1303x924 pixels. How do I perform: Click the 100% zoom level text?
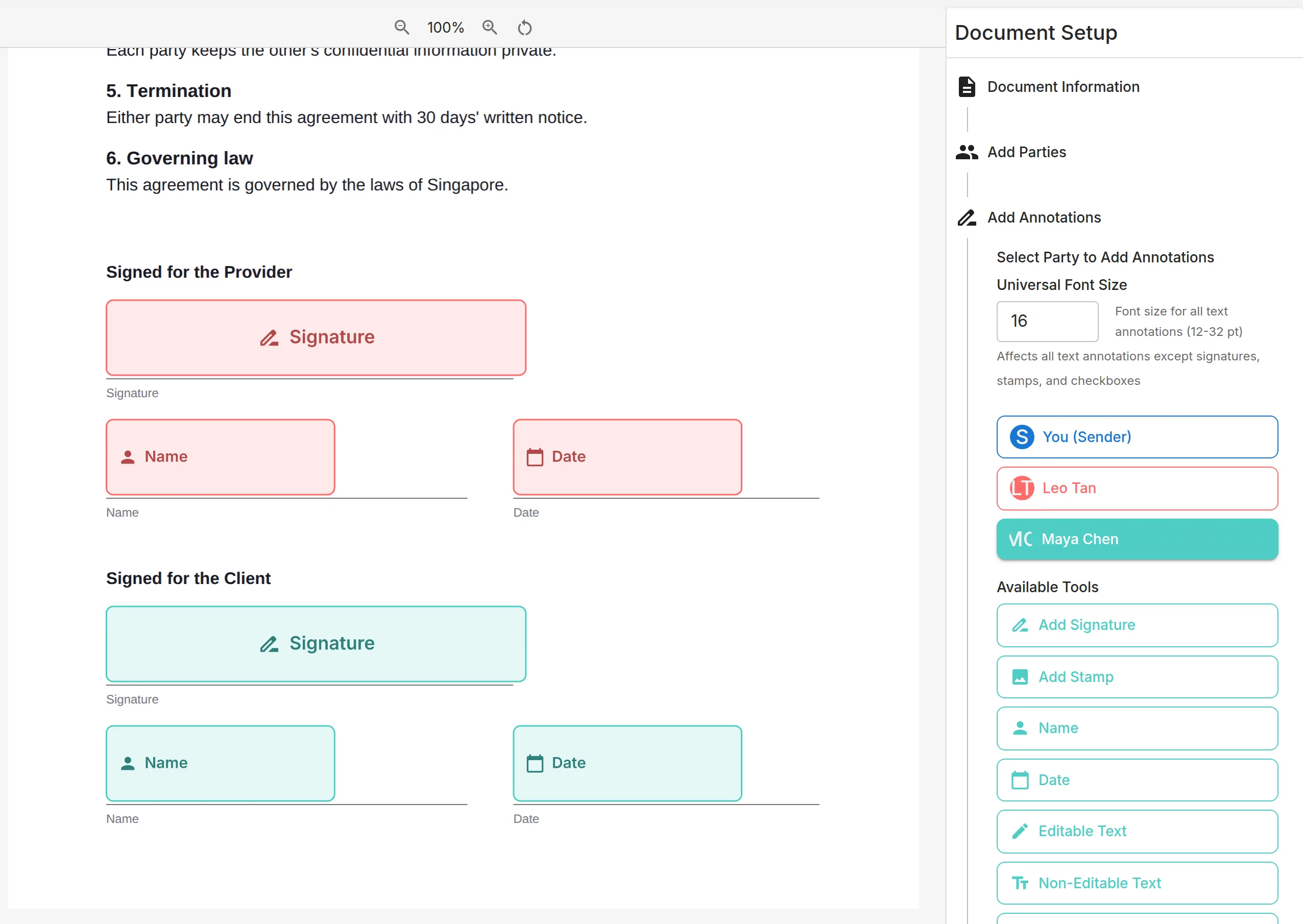(x=446, y=27)
